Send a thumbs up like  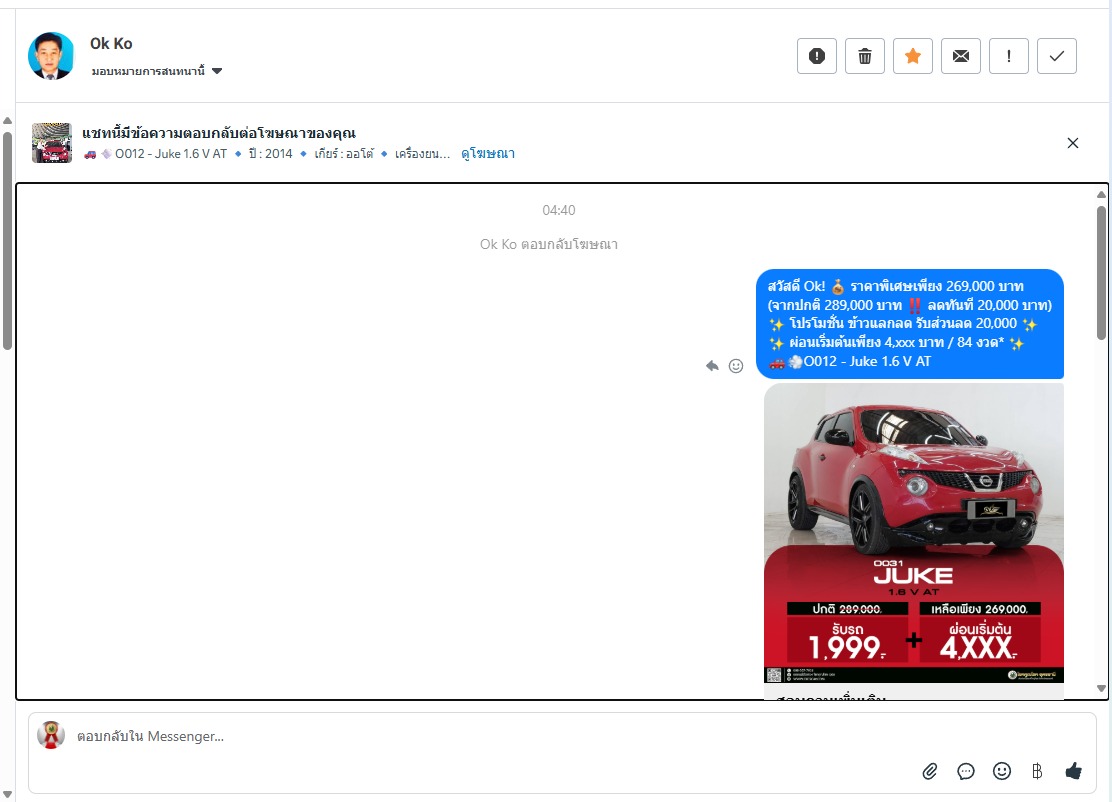click(1073, 771)
